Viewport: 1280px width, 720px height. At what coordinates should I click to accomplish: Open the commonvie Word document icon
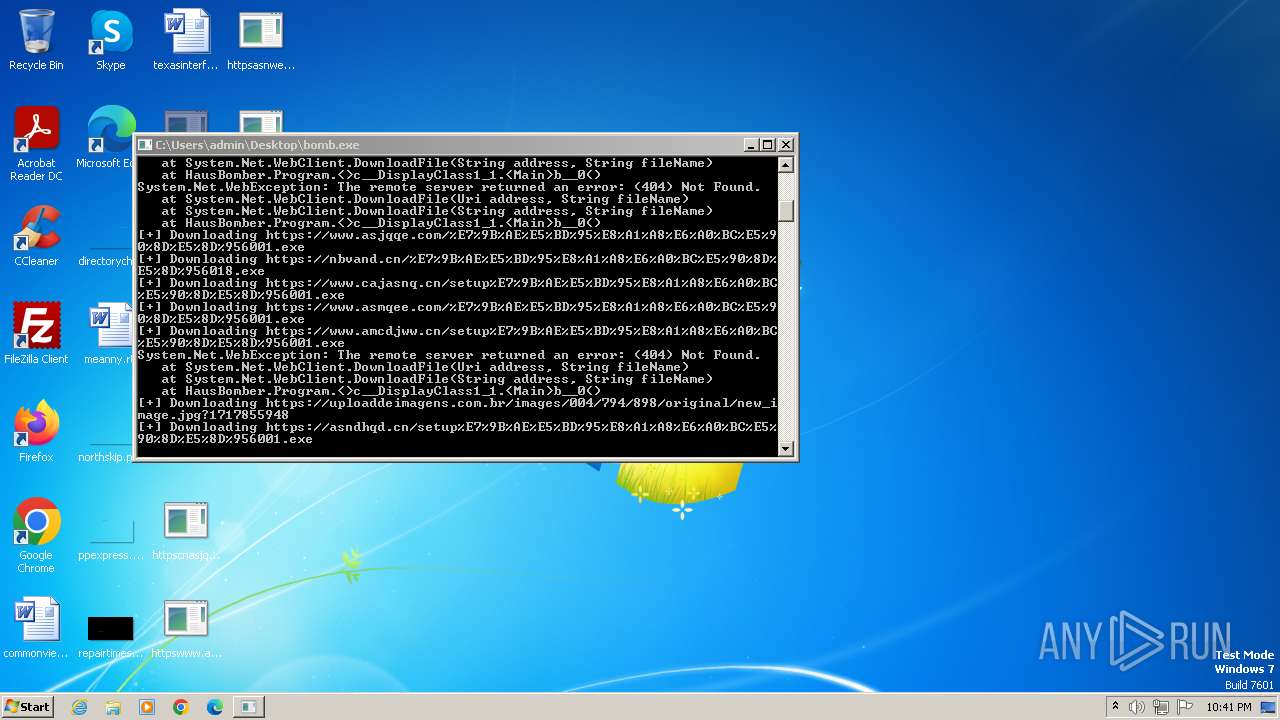tap(36, 629)
